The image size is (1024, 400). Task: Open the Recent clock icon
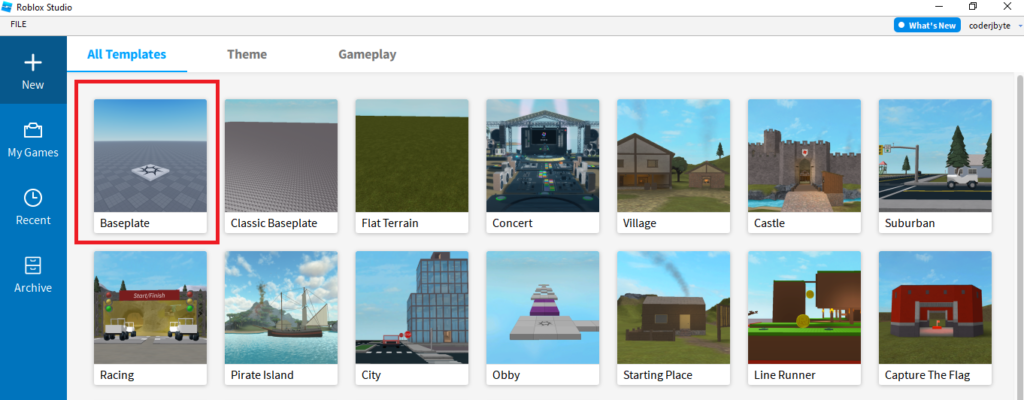(33, 197)
